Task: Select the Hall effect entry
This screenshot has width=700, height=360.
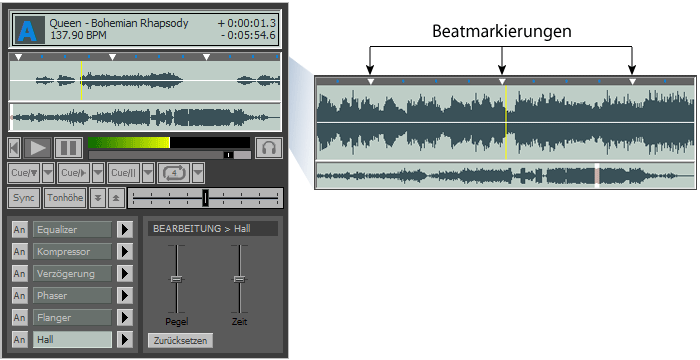Action: [x=72, y=339]
